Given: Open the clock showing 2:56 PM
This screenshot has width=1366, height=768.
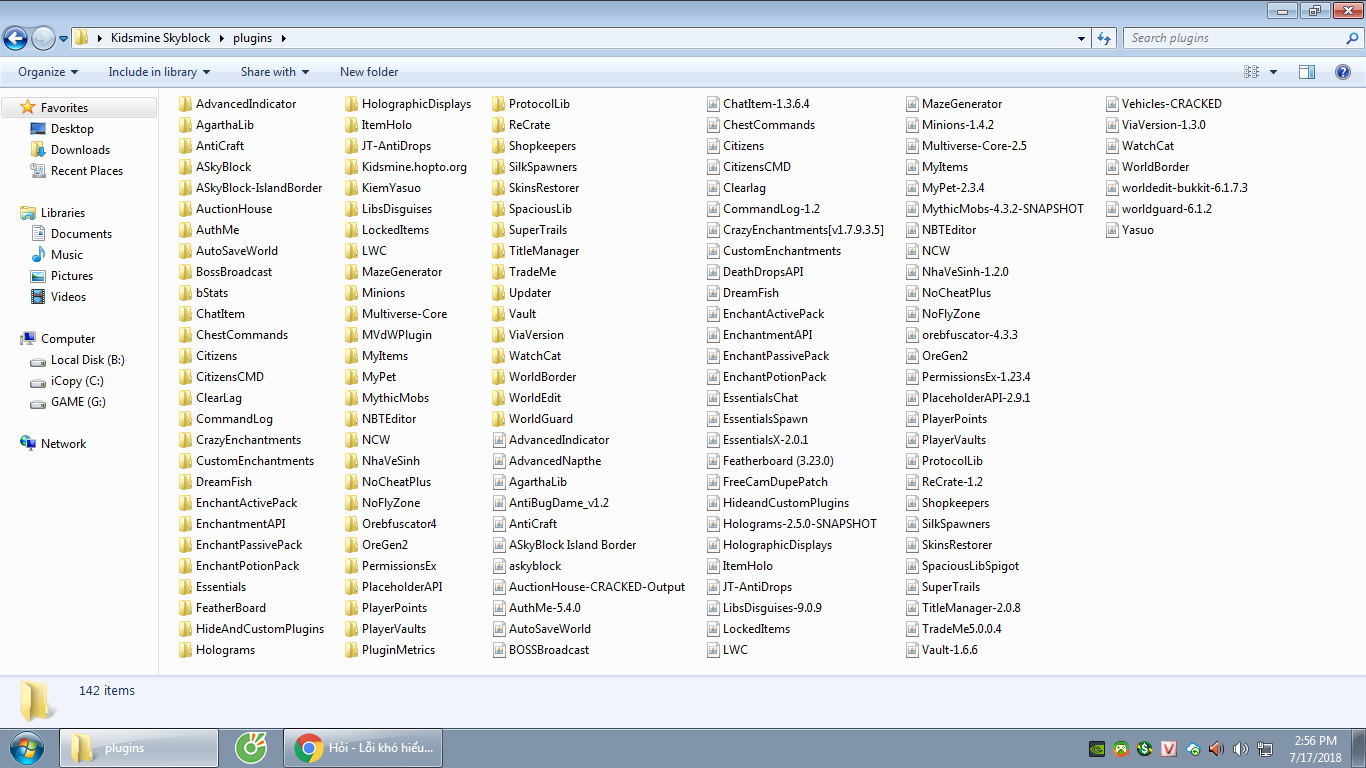Looking at the screenshot, I should (x=1315, y=748).
